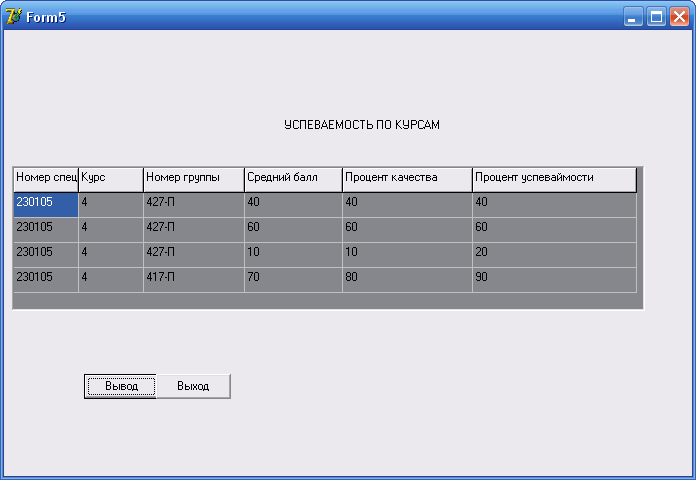The image size is (696, 480).
Task: Select the Процент качества cell showing 10
Action: (407, 255)
